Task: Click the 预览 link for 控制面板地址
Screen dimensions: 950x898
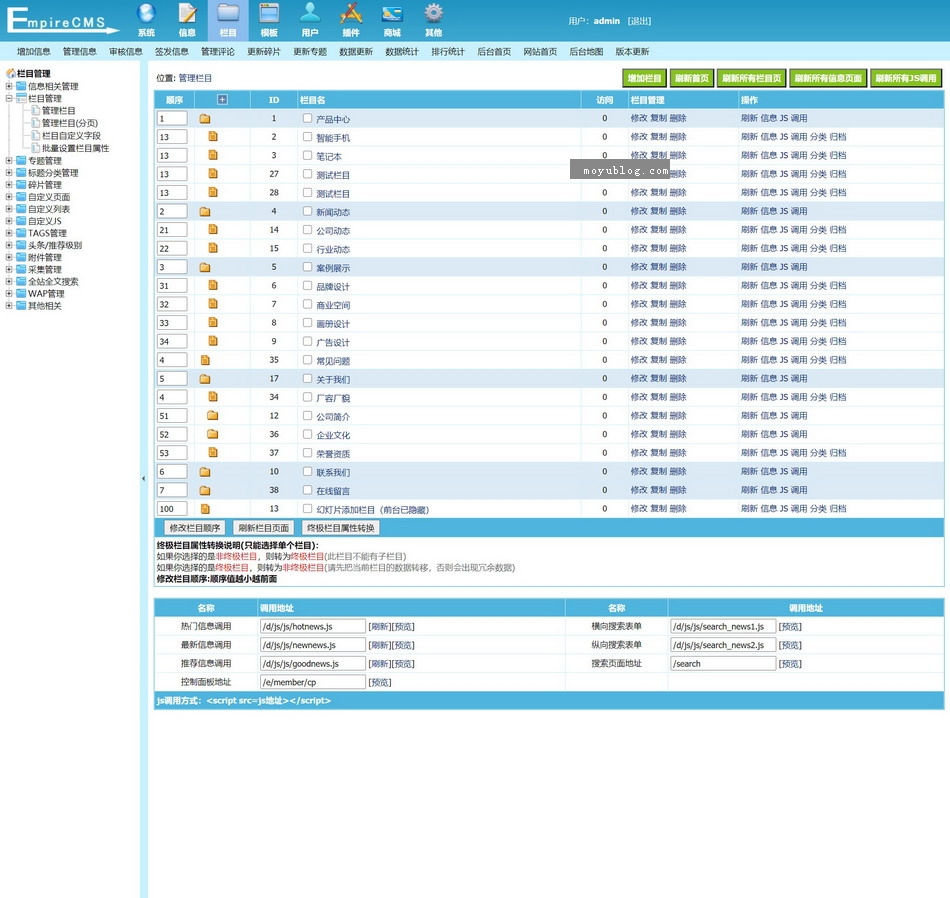Action: click(x=380, y=682)
